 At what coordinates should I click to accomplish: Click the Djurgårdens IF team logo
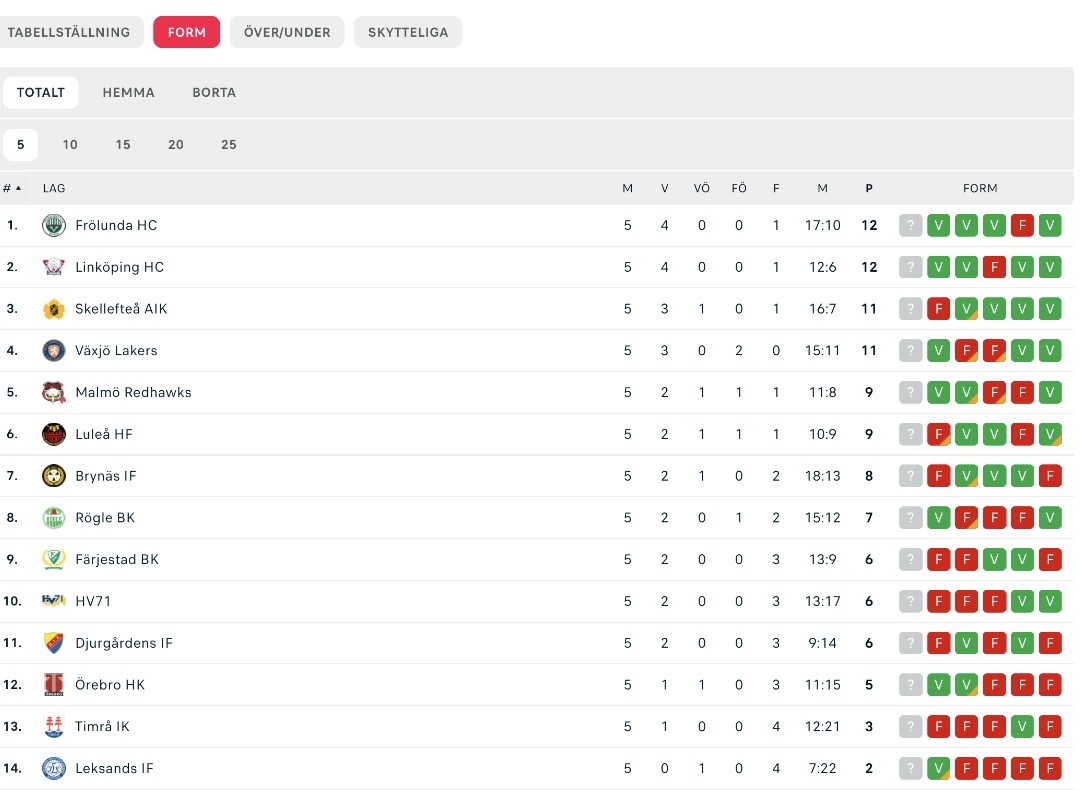[54, 643]
